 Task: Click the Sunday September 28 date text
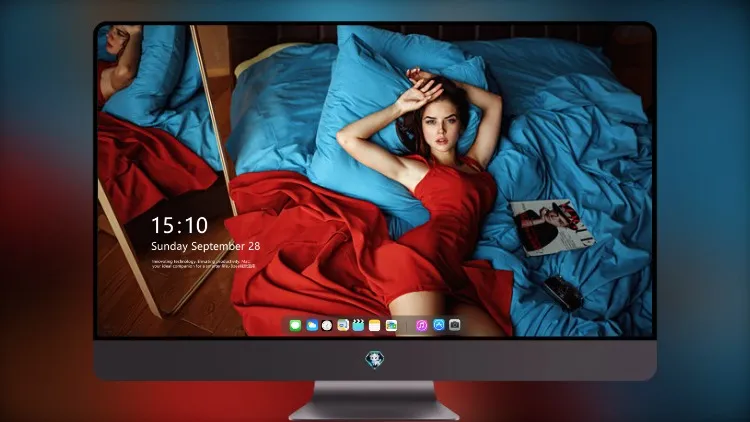click(206, 246)
